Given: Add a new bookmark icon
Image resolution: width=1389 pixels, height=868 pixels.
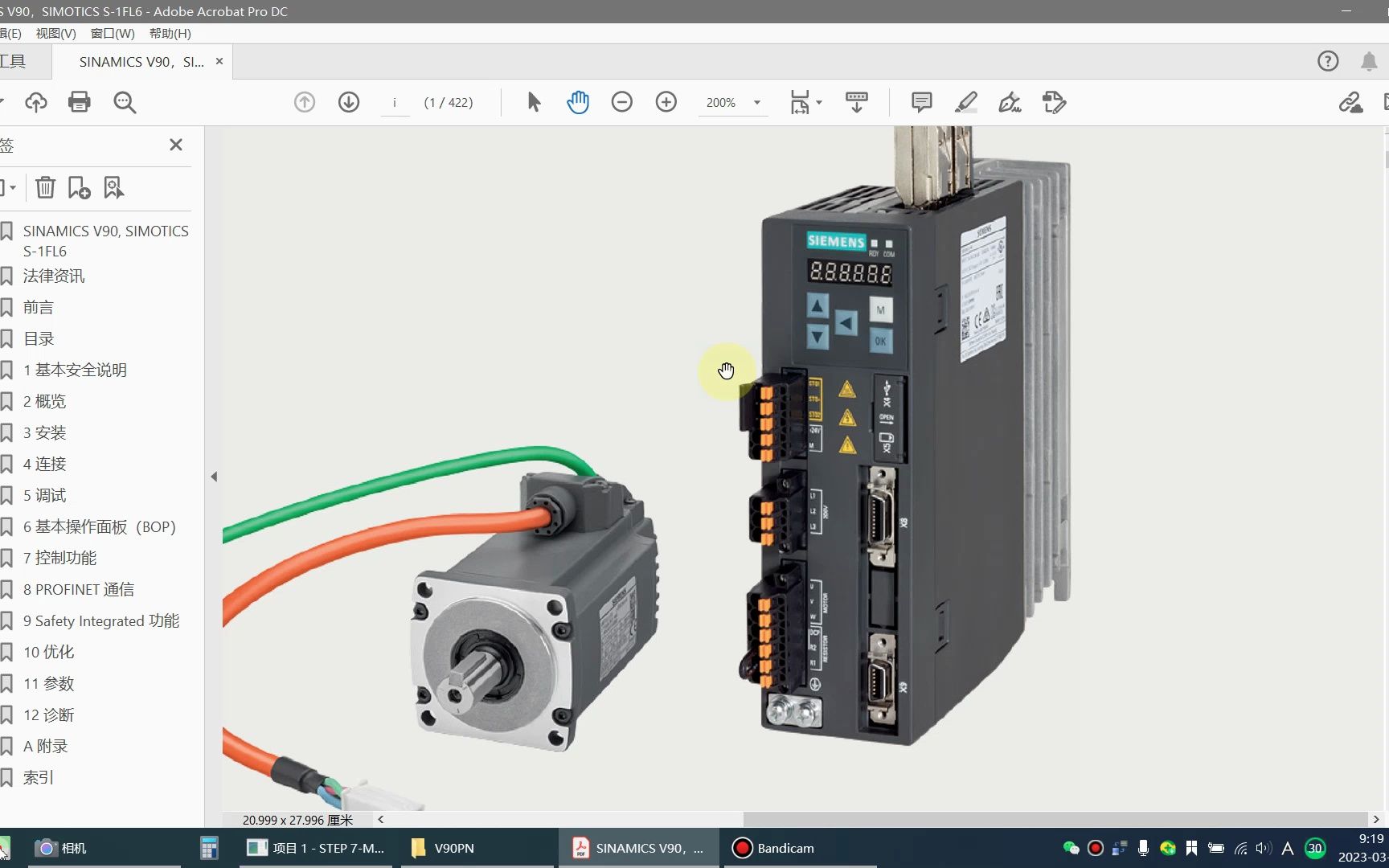Looking at the screenshot, I should (79, 187).
